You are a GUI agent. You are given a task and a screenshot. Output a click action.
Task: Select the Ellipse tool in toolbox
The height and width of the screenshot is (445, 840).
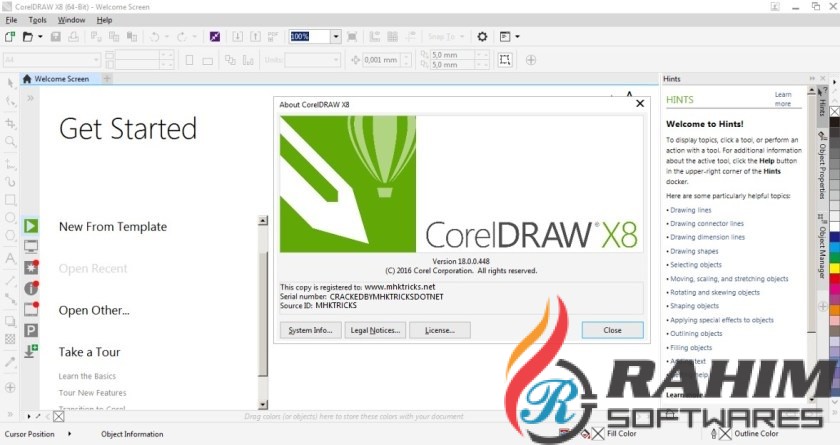[x=10, y=218]
